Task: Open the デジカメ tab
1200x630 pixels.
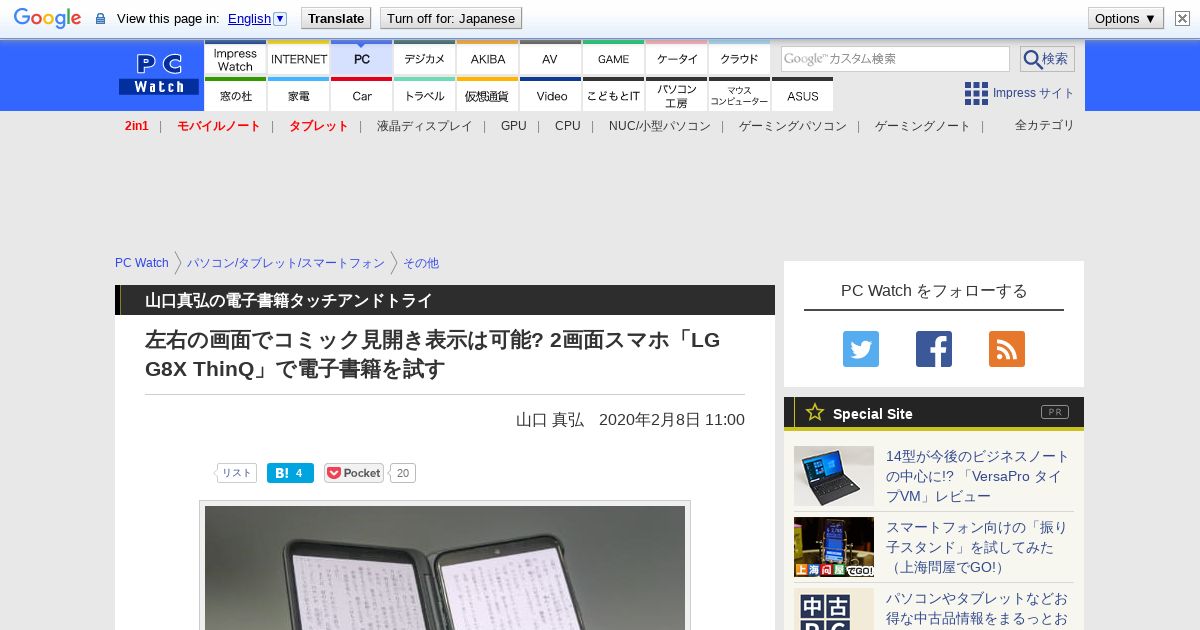Action: (425, 58)
